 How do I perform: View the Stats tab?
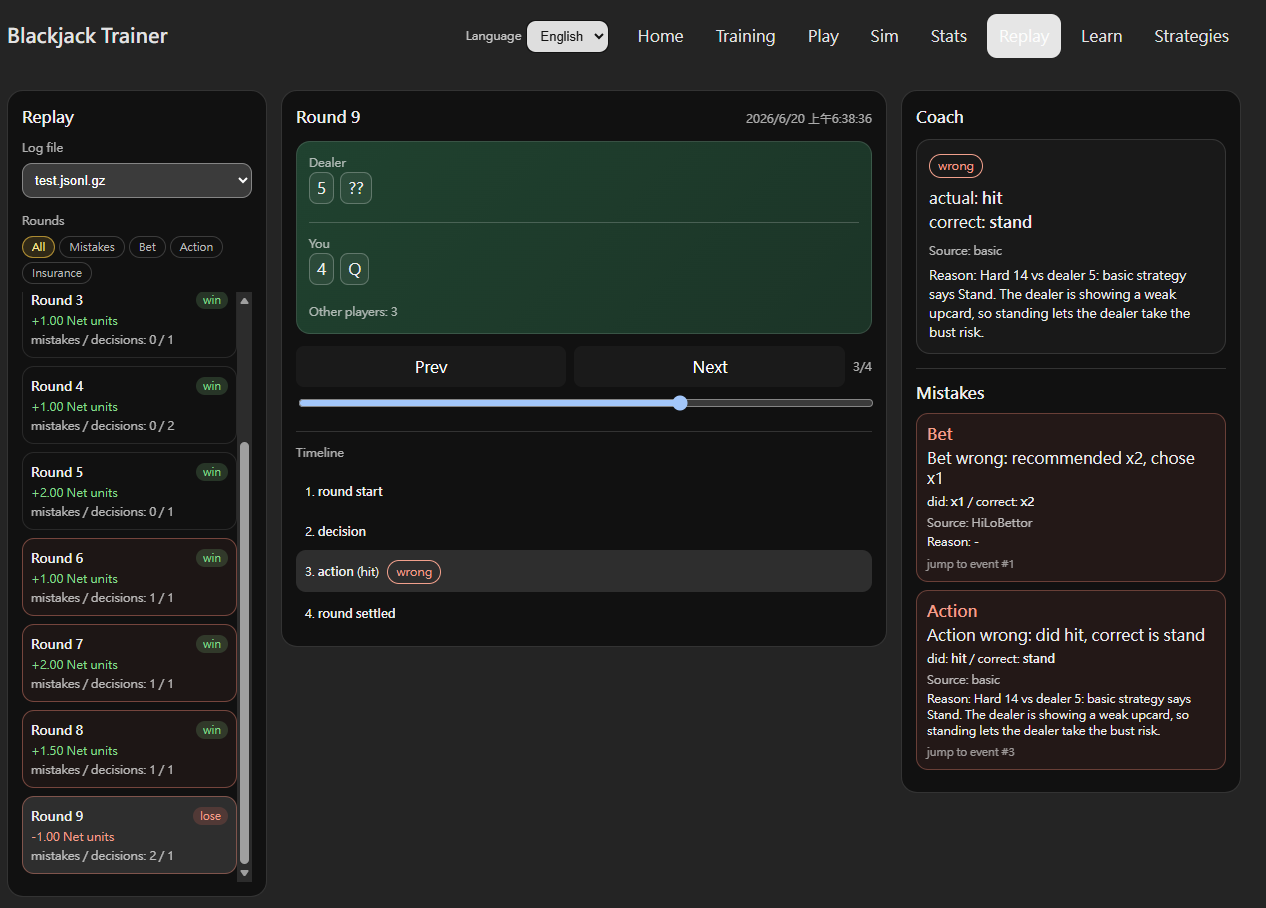949,36
